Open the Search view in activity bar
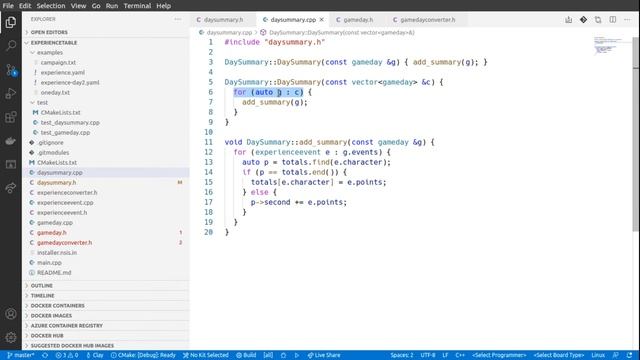 click(x=11, y=45)
